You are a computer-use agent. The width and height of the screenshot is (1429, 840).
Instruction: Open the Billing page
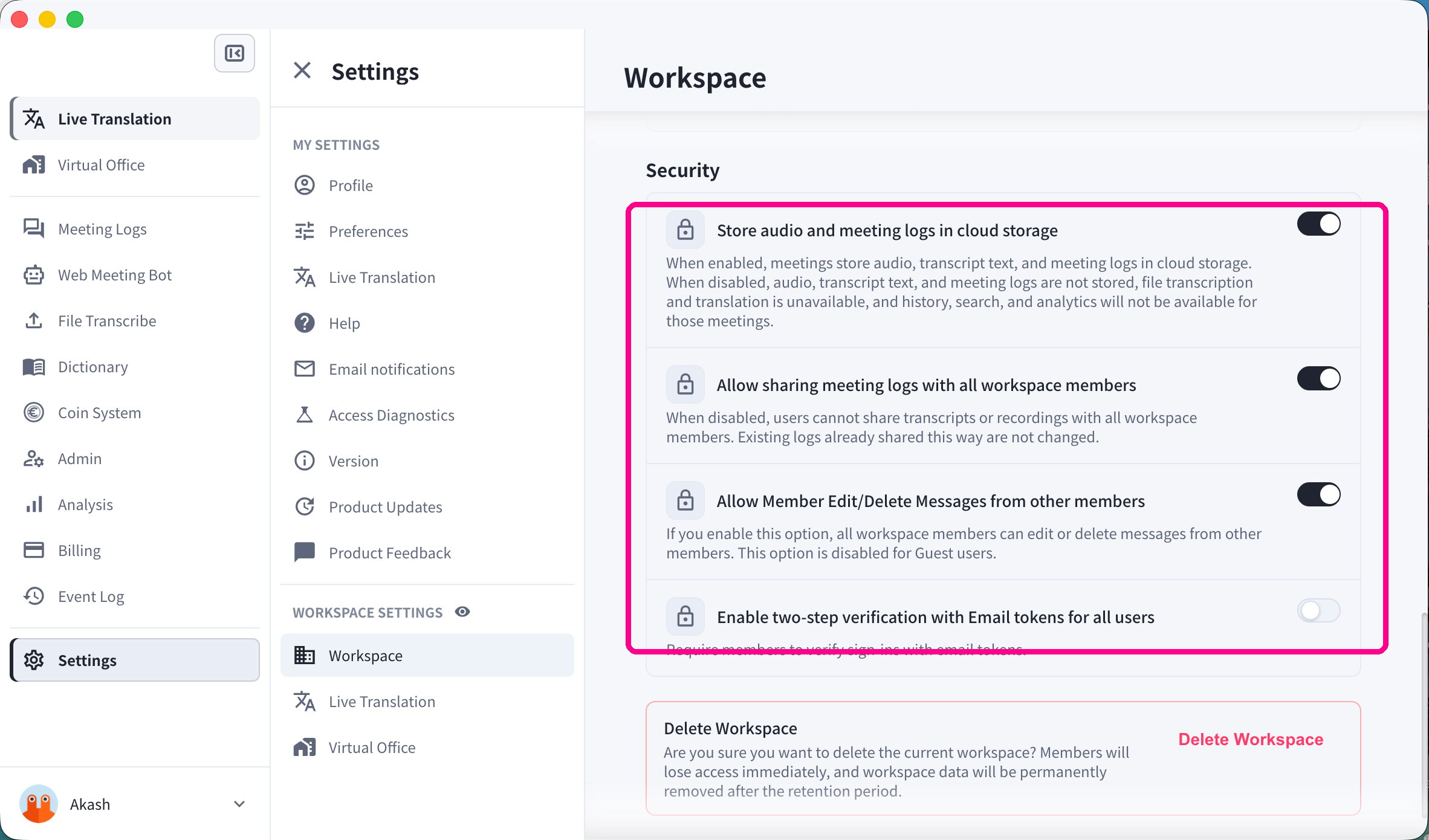[x=135, y=551]
